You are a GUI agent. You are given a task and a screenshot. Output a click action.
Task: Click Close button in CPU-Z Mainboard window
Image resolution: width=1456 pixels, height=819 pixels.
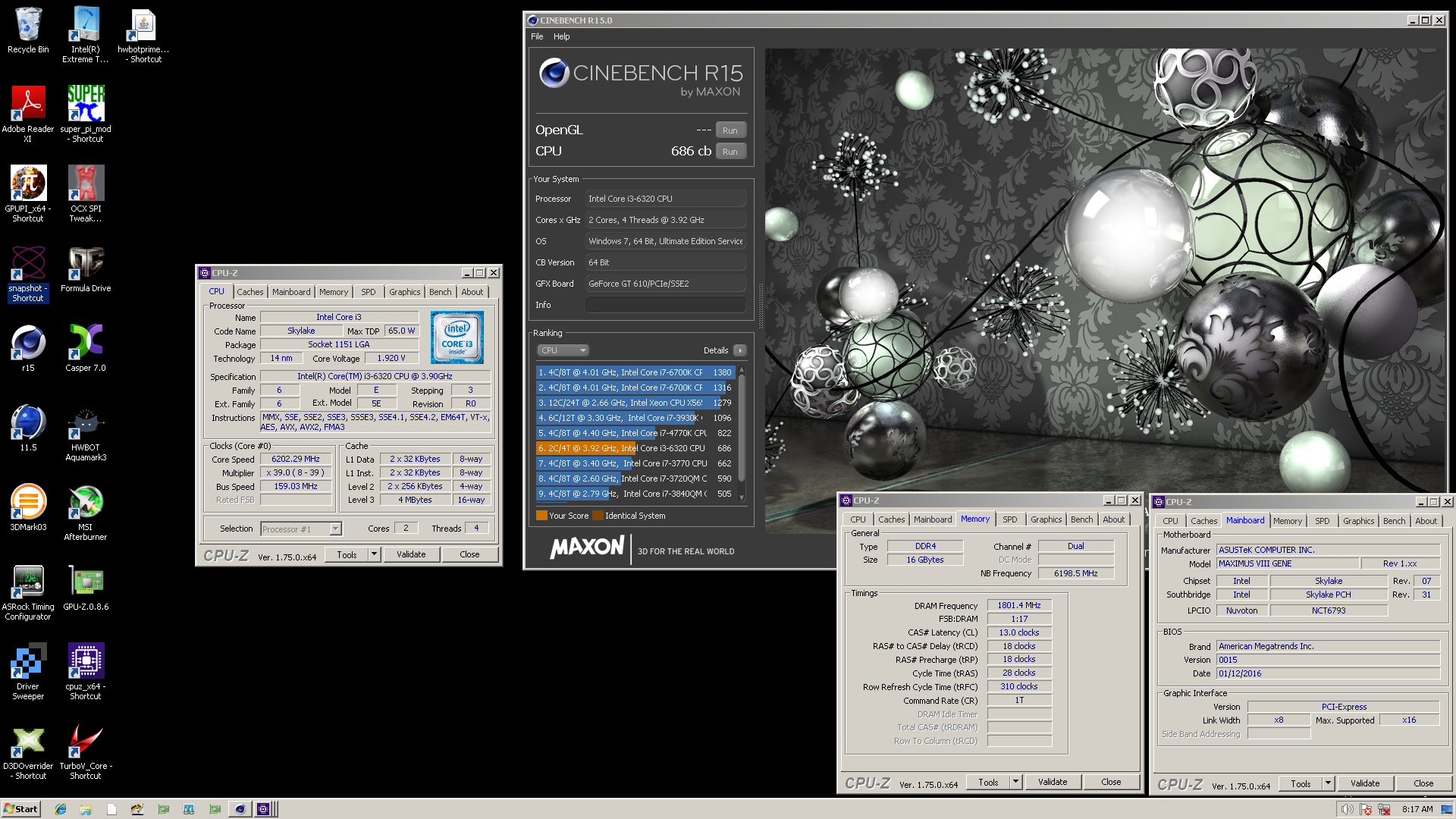point(1423,783)
